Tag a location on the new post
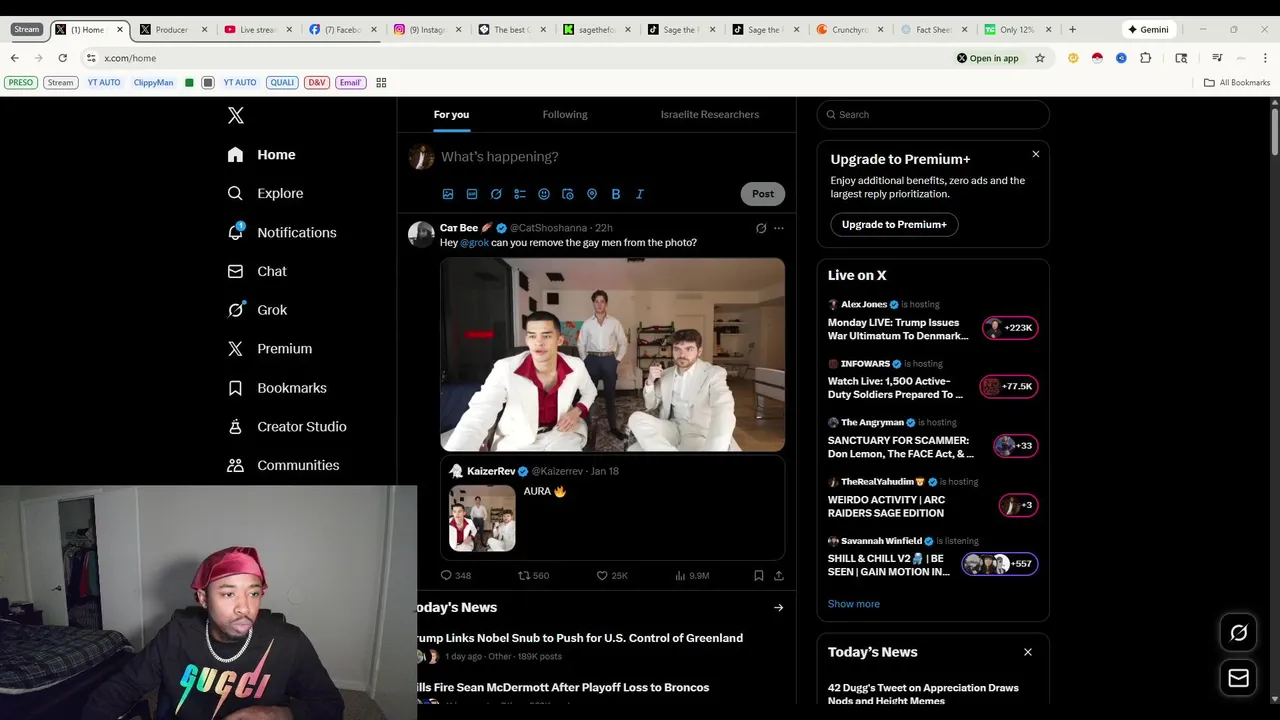 pyautogui.click(x=592, y=194)
